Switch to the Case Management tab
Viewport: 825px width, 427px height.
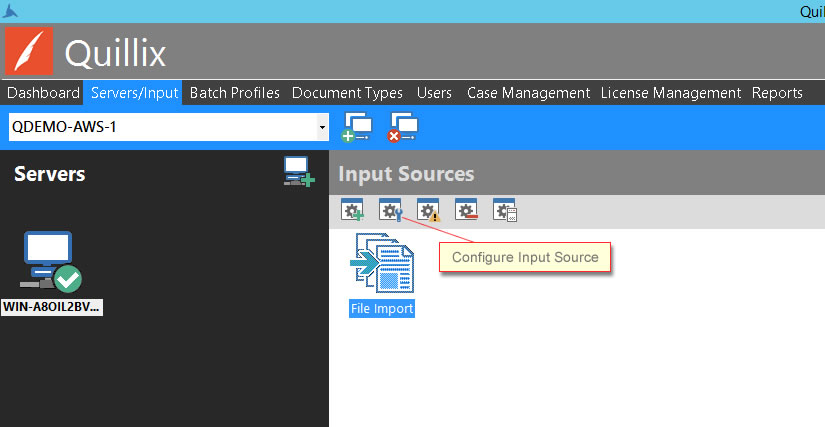point(528,93)
